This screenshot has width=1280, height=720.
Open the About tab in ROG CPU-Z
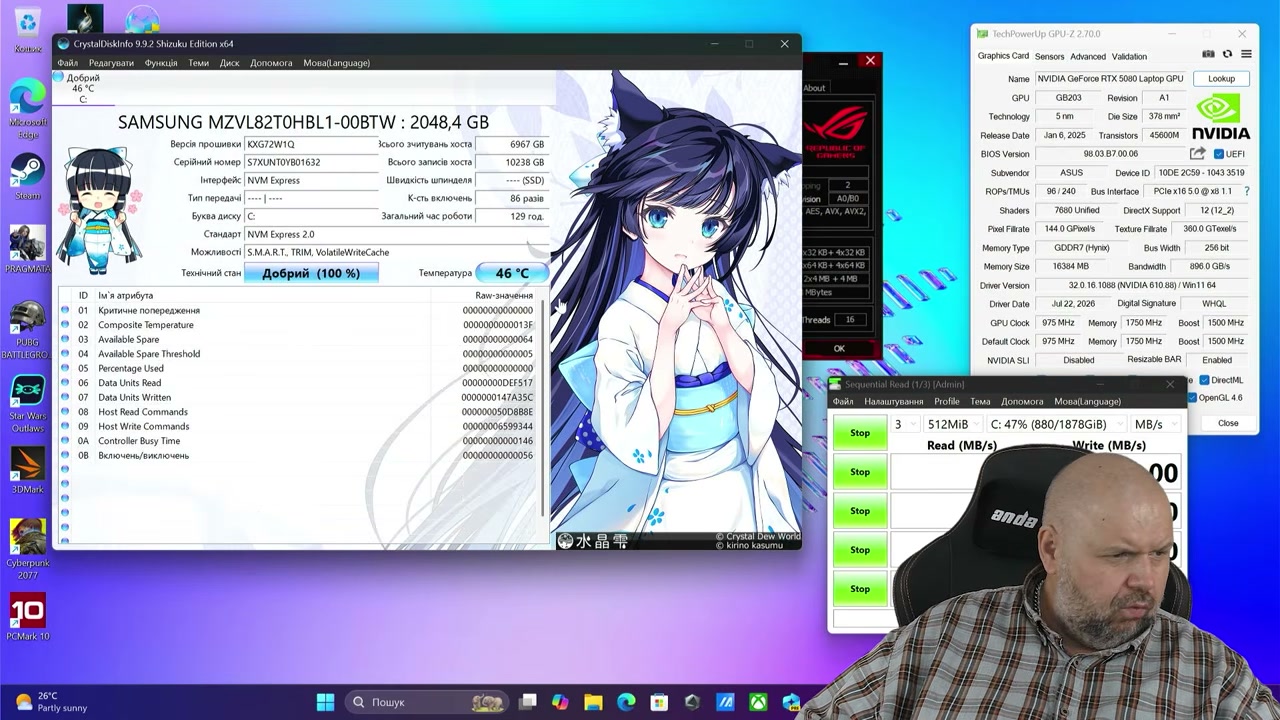815,88
